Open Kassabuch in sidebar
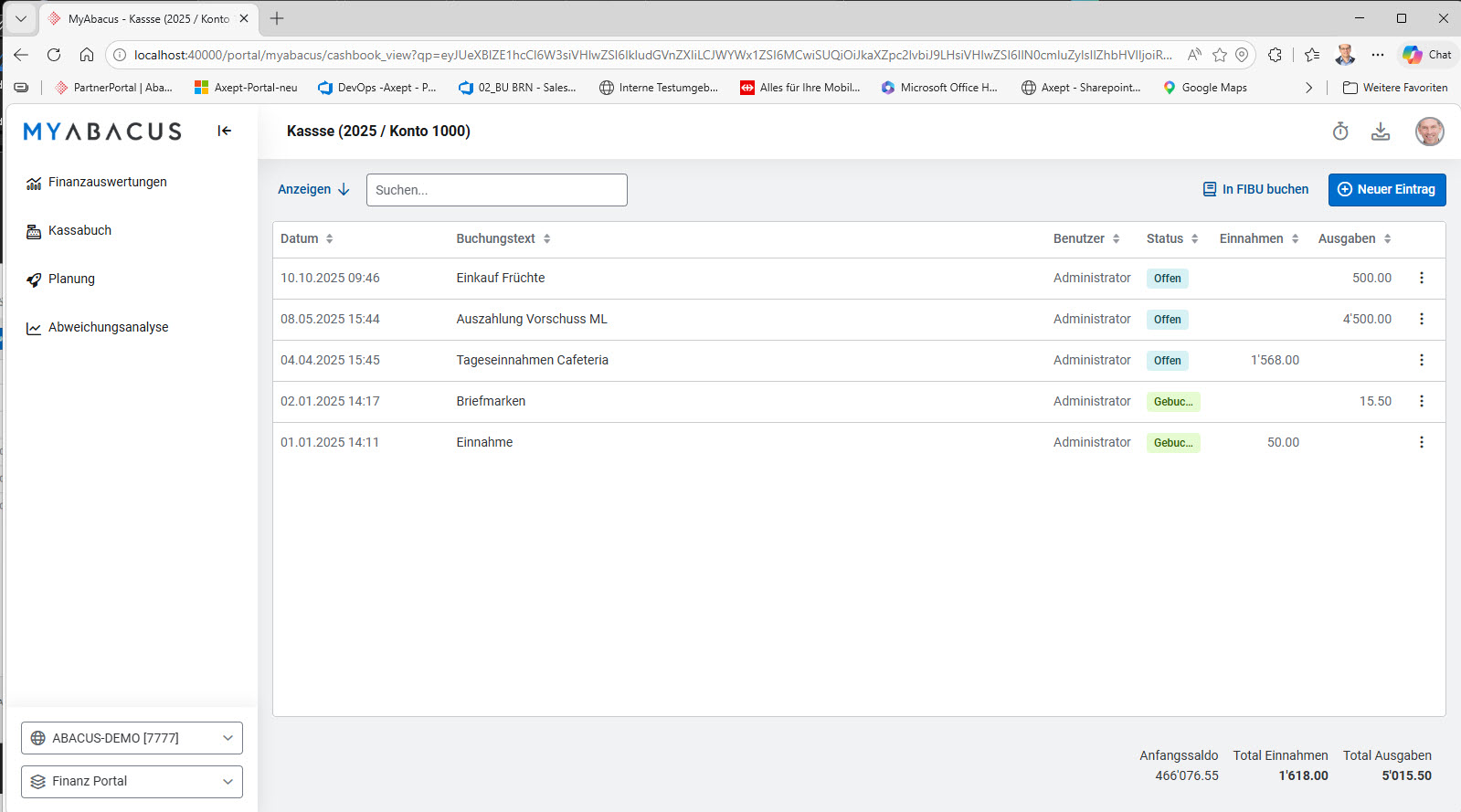Image resolution: width=1461 pixels, height=812 pixels. [69, 230]
